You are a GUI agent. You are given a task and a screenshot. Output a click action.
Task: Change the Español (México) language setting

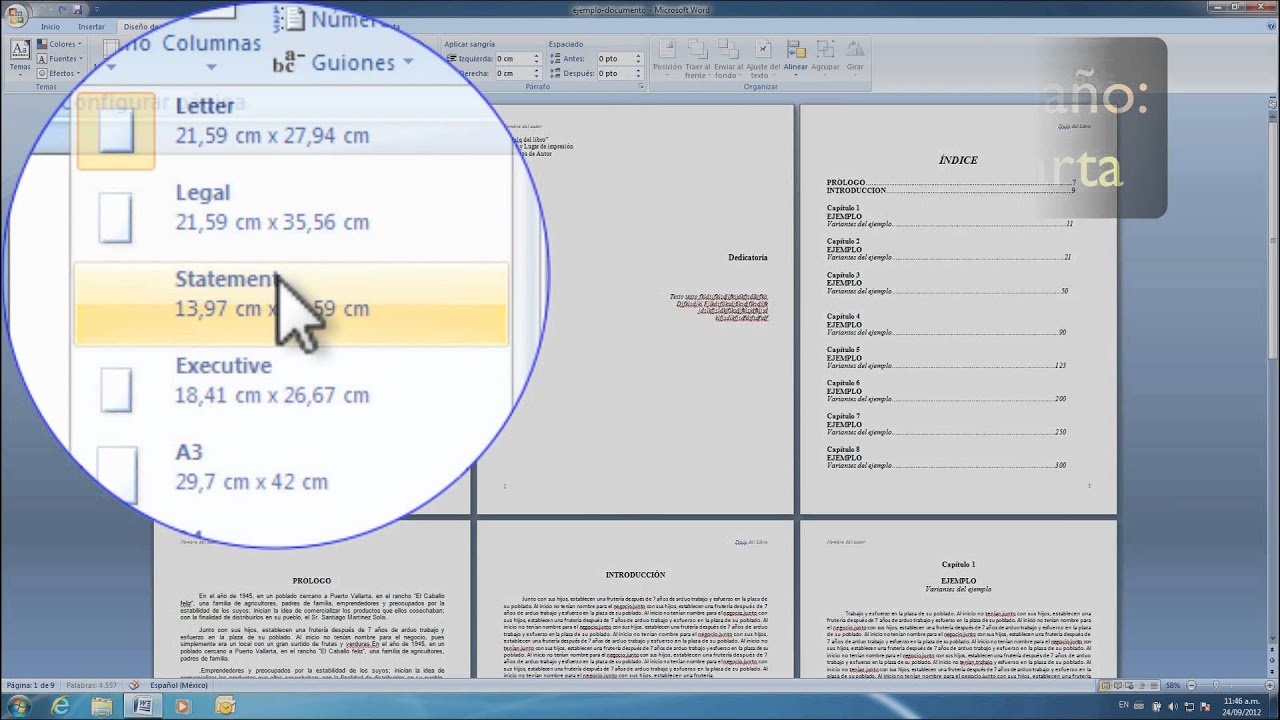(x=179, y=685)
